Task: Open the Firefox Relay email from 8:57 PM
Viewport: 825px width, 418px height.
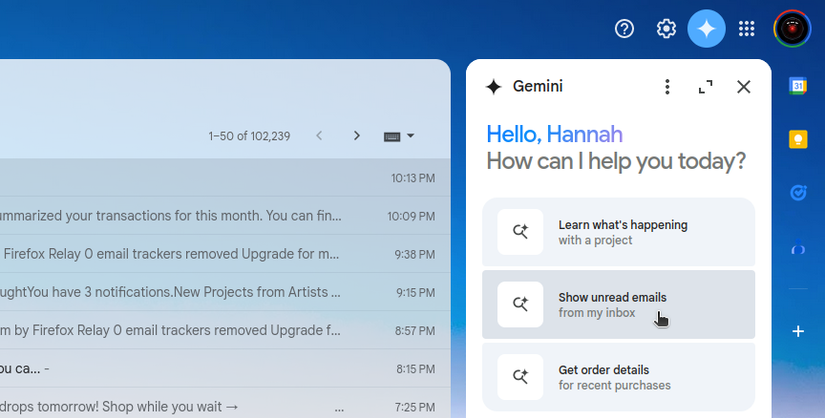Action: 225,331
